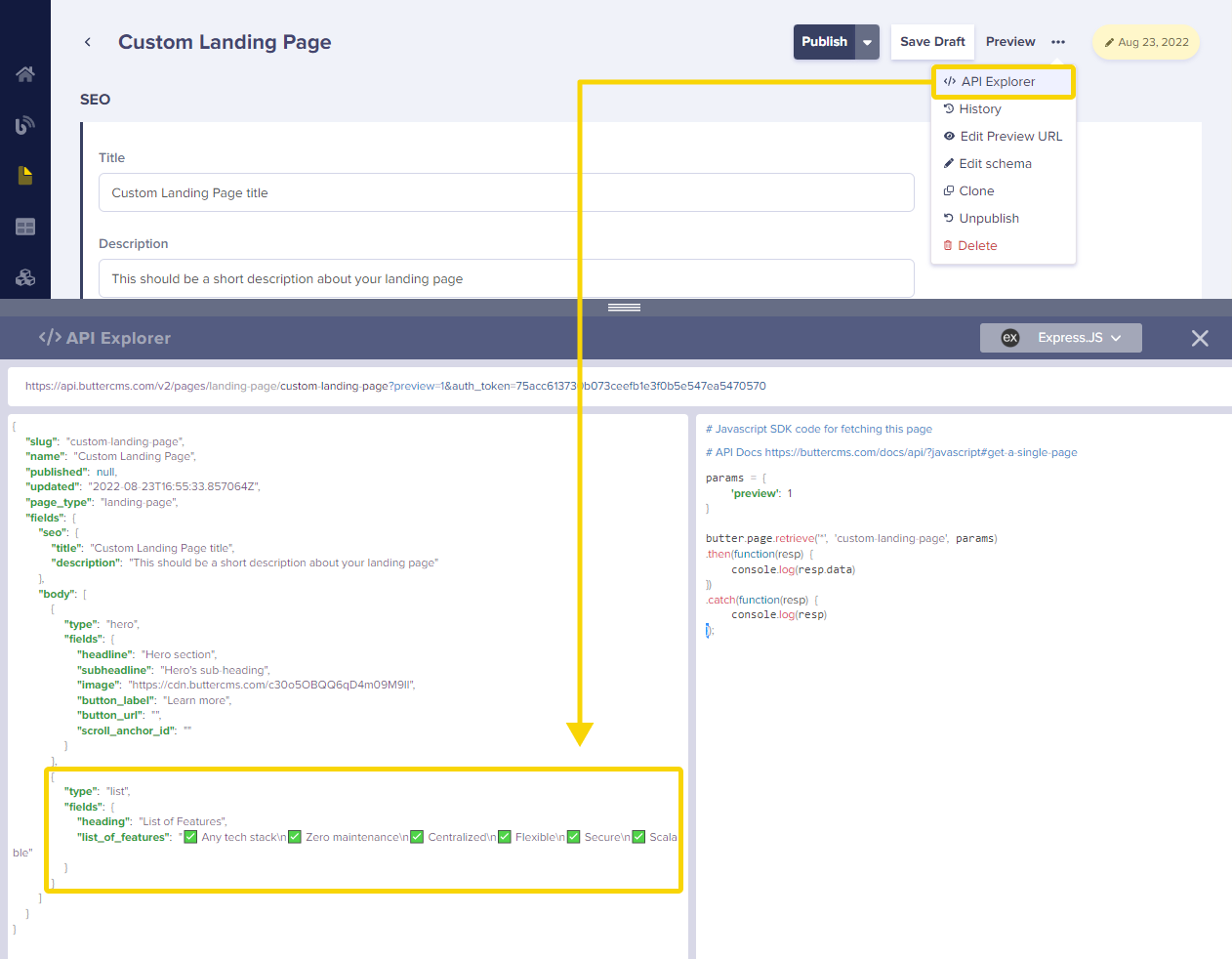Click the Preview button

[1010, 42]
